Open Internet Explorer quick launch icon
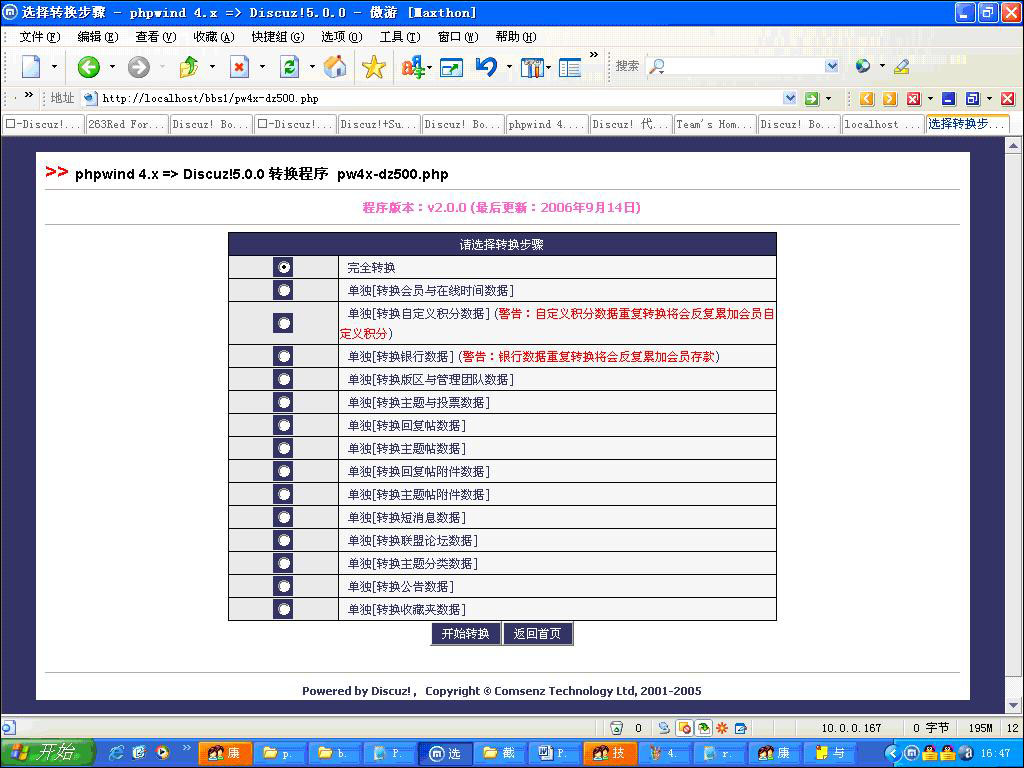Viewport: 1024px width, 768px height. (x=116, y=753)
